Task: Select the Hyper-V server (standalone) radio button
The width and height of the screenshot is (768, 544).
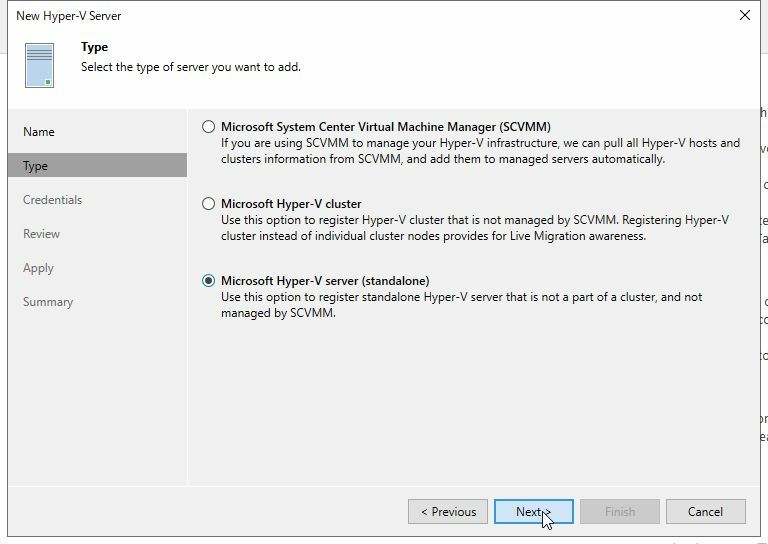Action: coord(208,281)
